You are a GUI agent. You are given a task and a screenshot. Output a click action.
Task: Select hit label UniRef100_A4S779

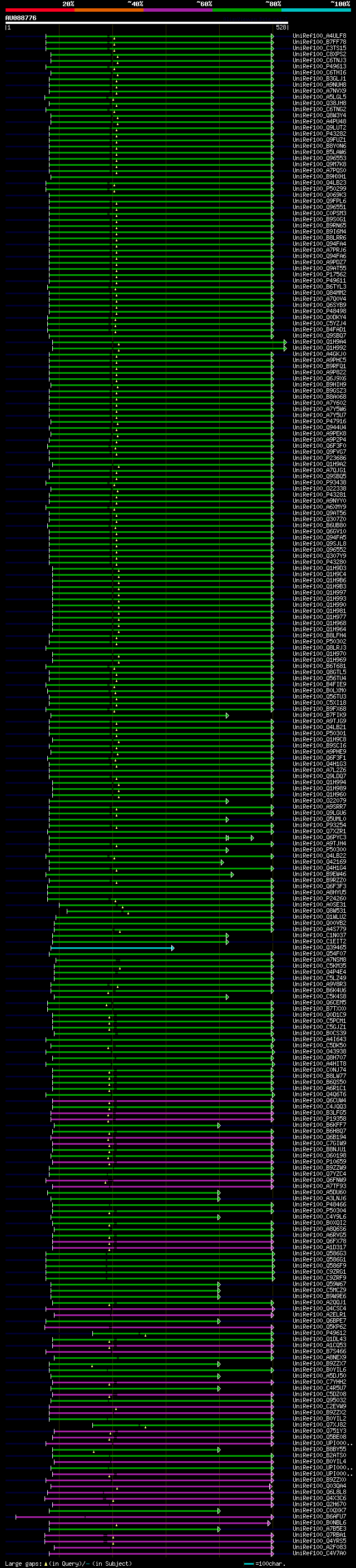click(319, 929)
